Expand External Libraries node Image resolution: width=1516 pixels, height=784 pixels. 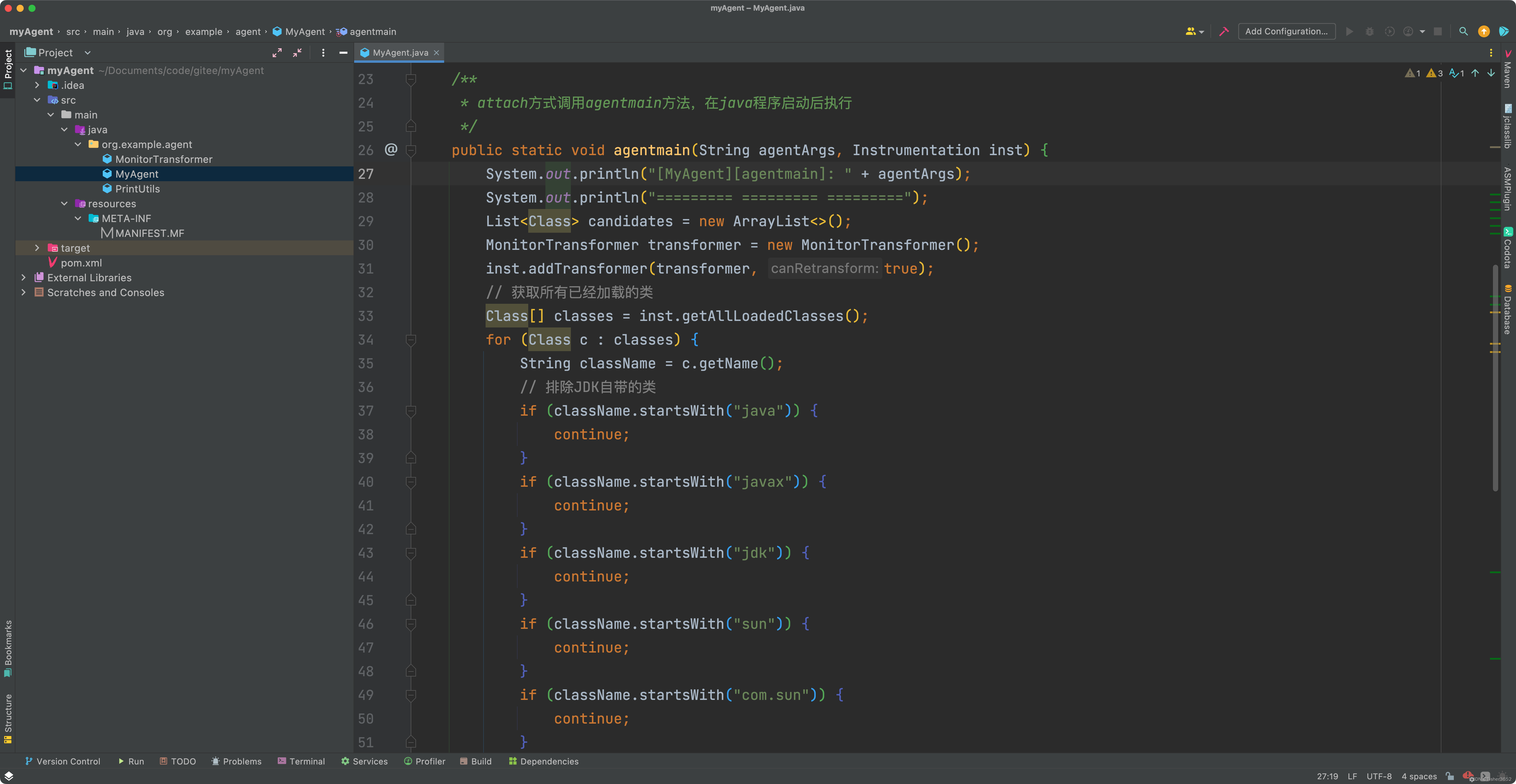(24, 277)
